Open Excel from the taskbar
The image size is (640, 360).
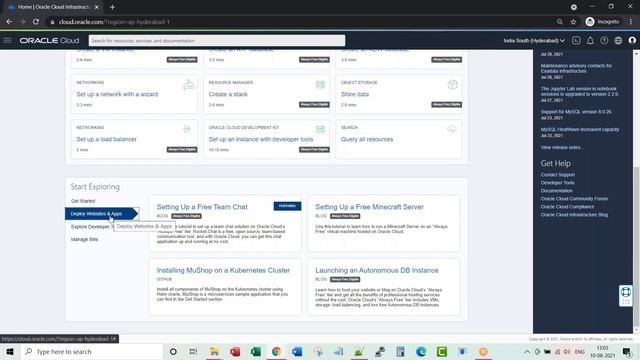pos(256,351)
